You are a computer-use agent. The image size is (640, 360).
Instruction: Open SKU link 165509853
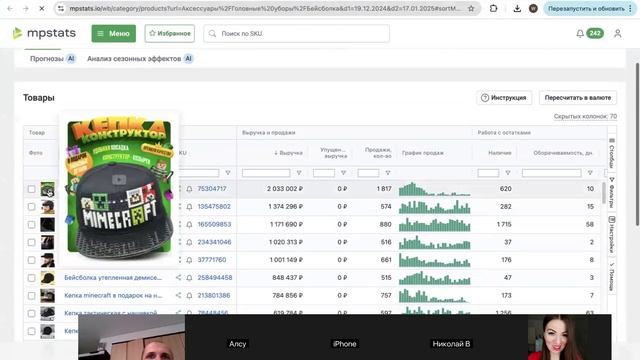point(214,224)
